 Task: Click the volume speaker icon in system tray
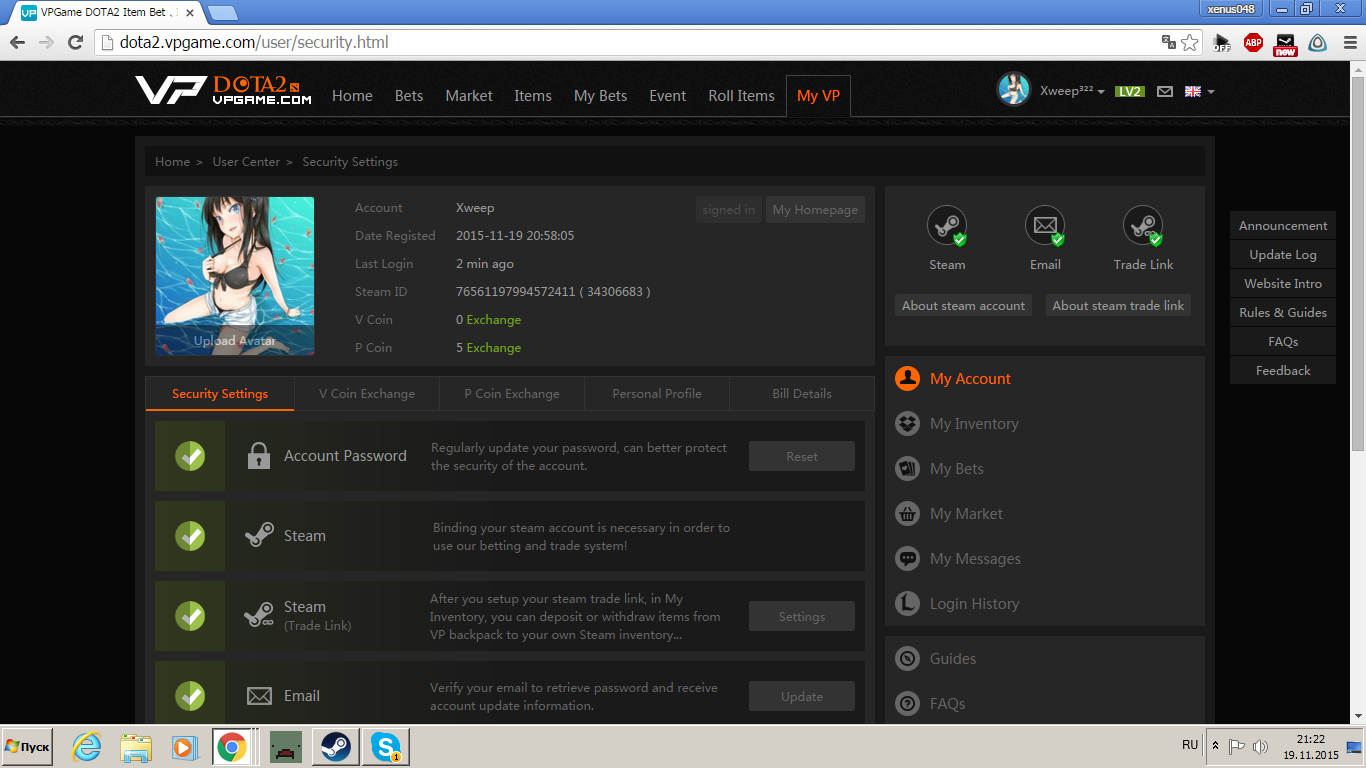pyautogui.click(x=1260, y=746)
